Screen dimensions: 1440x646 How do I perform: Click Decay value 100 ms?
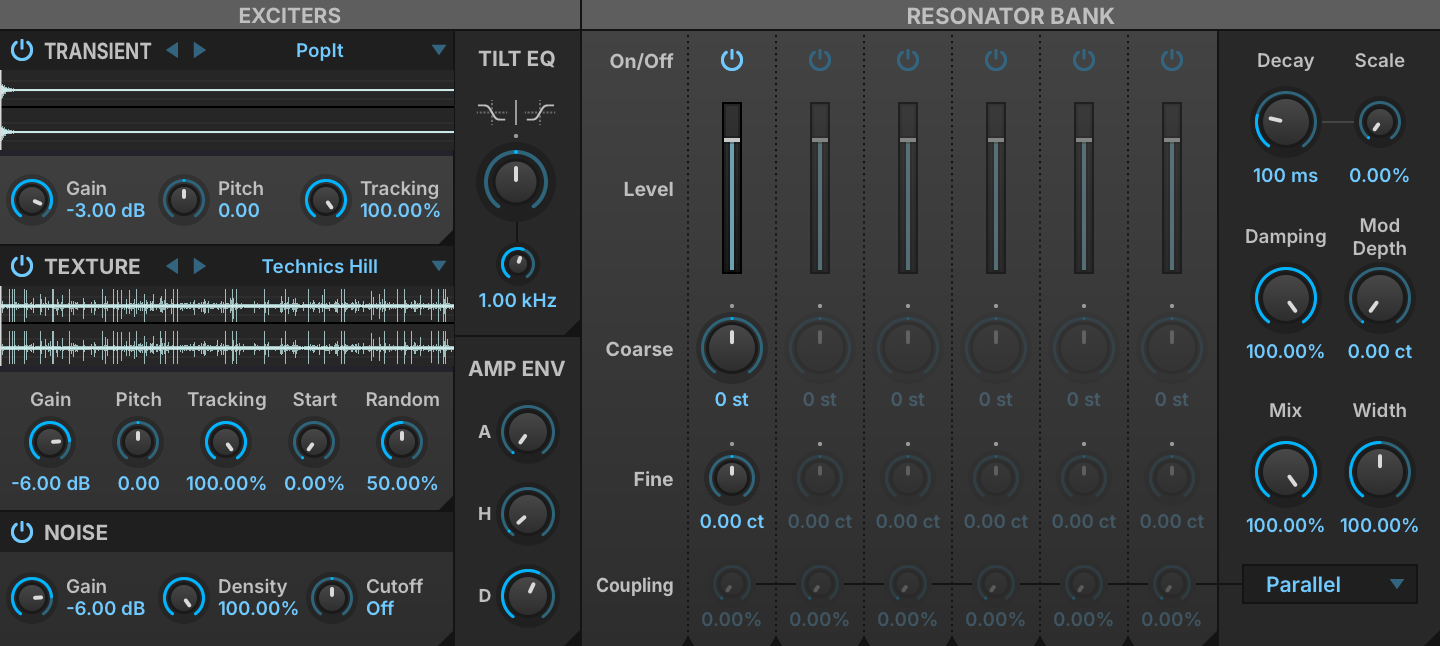pyautogui.click(x=1286, y=176)
